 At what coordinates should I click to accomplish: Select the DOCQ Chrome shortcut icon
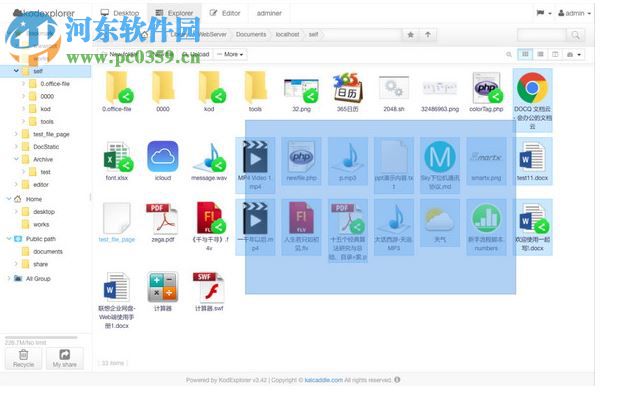532,88
